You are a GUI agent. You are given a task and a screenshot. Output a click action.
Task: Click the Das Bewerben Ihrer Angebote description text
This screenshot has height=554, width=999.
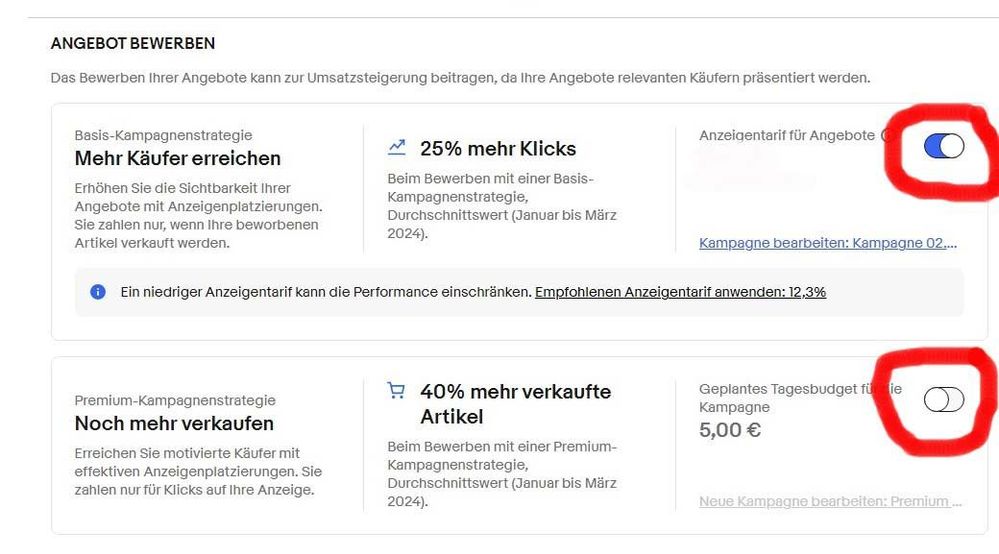tap(460, 77)
